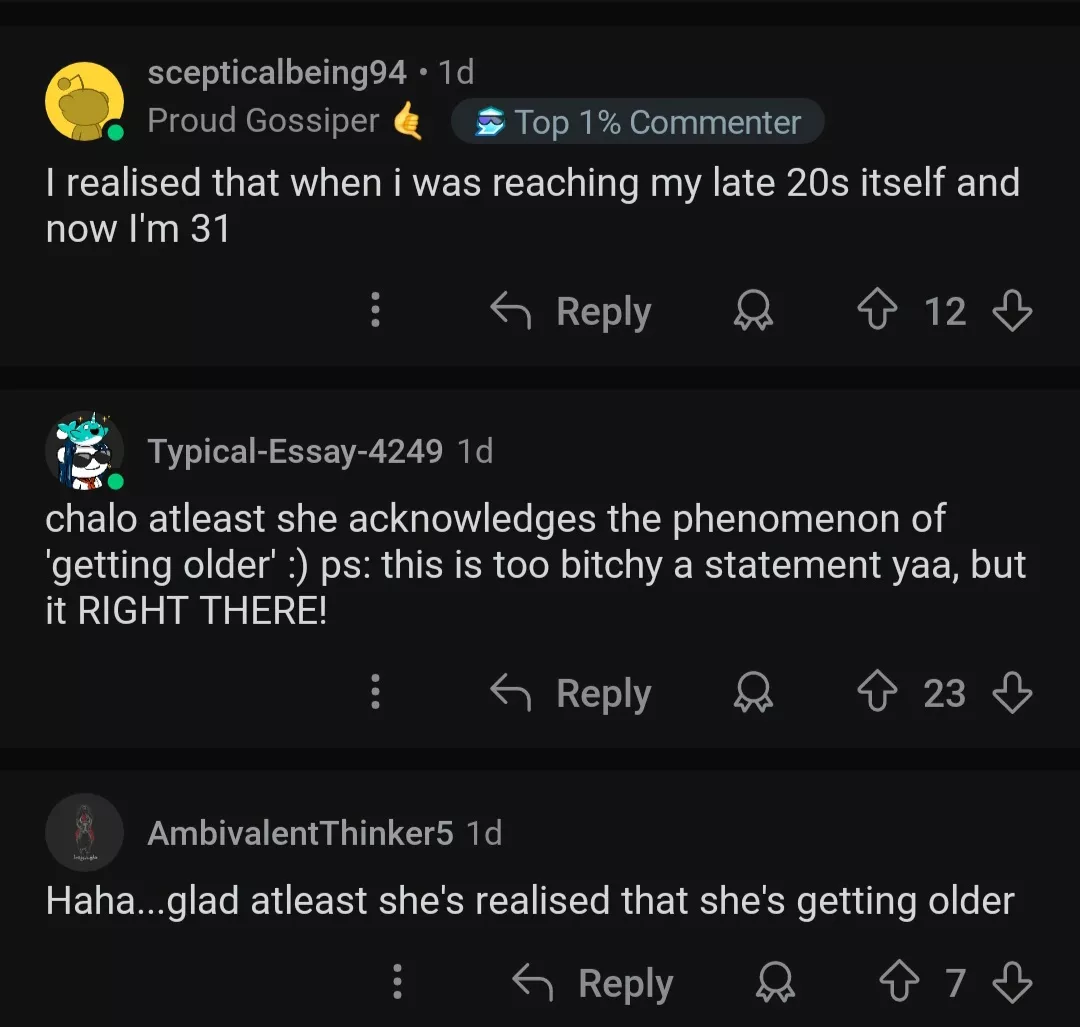
Task: Award AmbivalentThinker5's comment
Action: point(775,982)
